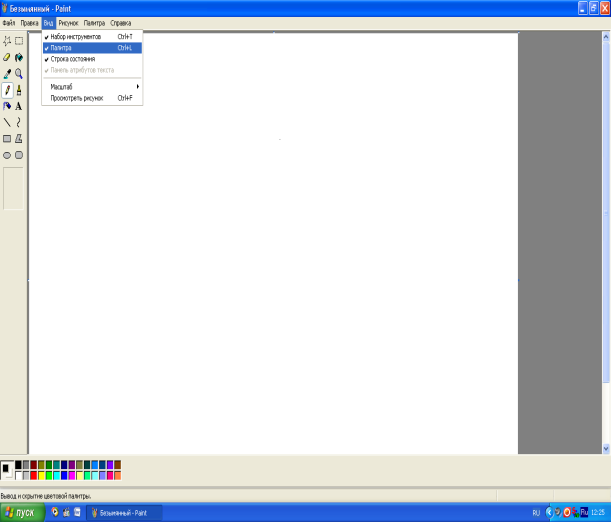Image resolution: width=611 pixels, height=522 pixels.
Task: Select the Polygon tool
Action: [19, 139]
